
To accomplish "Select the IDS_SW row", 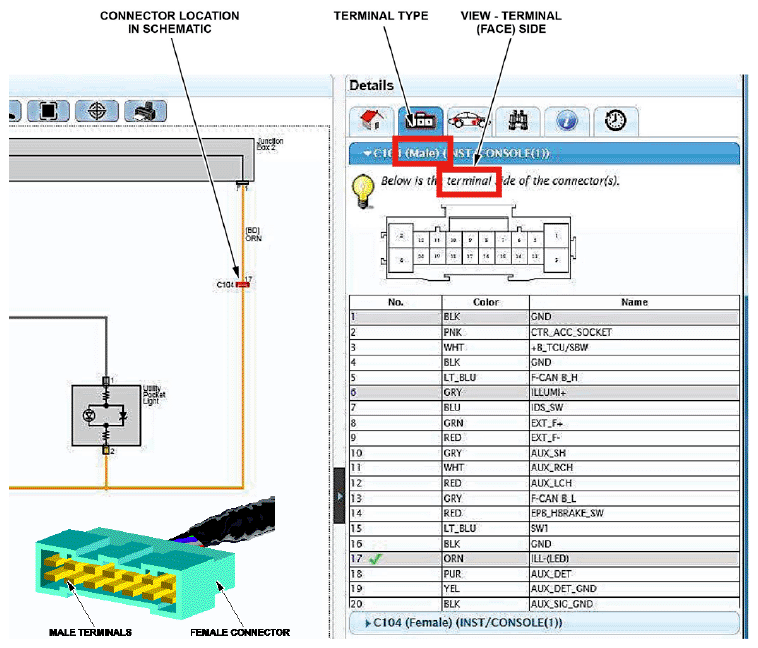I will [x=544, y=408].
